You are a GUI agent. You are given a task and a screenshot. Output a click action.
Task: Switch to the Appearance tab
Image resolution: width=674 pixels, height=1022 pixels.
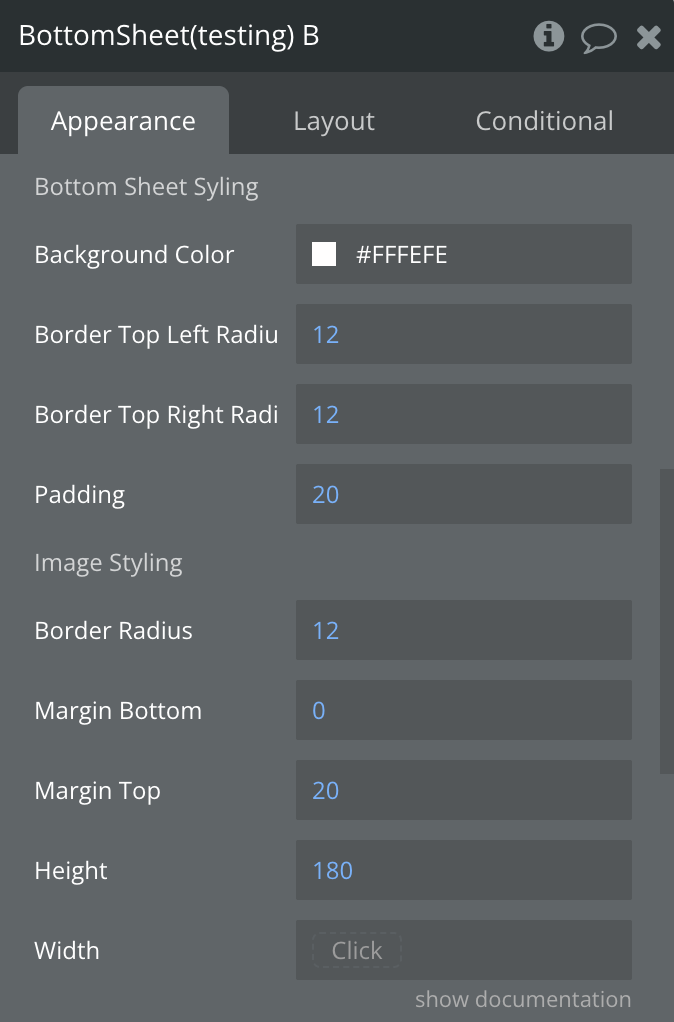[123, 121]
